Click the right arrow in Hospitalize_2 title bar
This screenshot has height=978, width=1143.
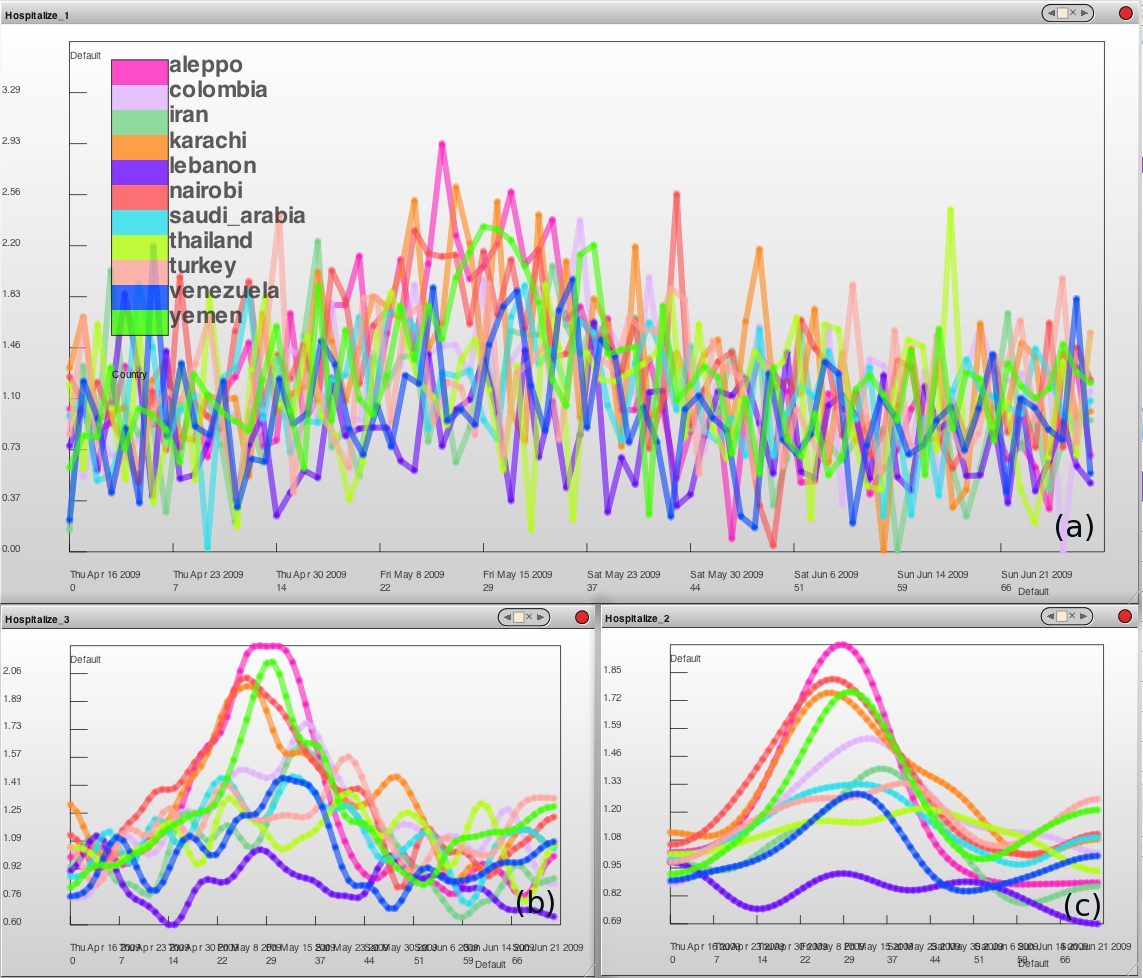1086,617
